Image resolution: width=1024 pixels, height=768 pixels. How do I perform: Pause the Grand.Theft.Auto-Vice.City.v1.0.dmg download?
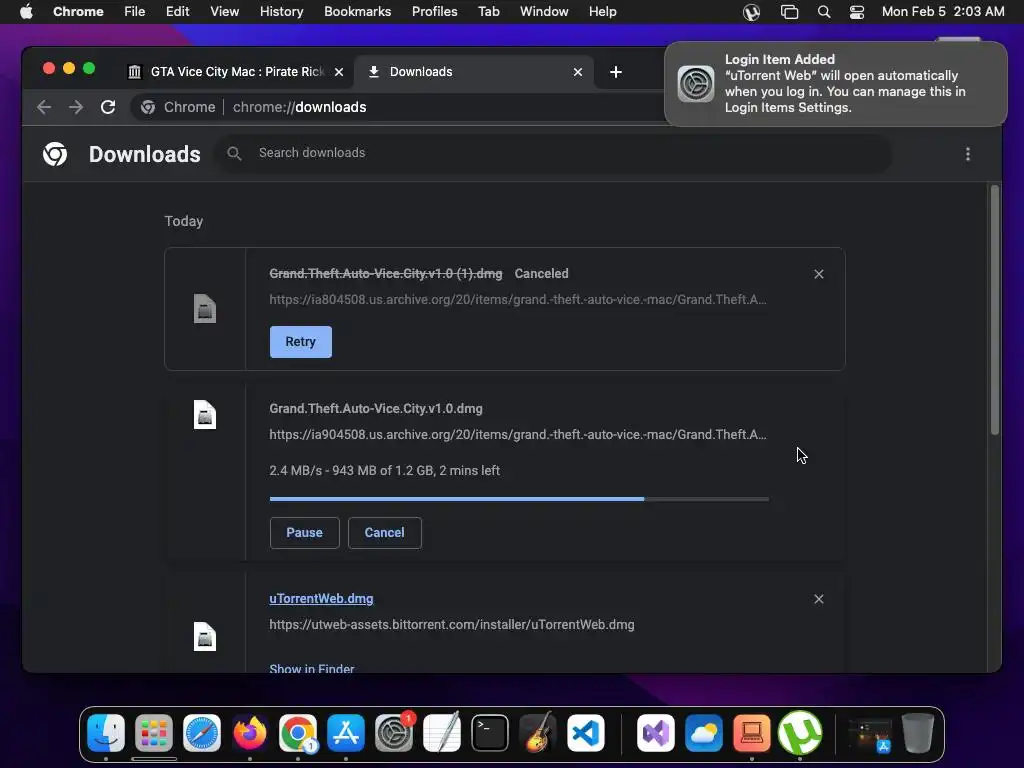(304, 533)
